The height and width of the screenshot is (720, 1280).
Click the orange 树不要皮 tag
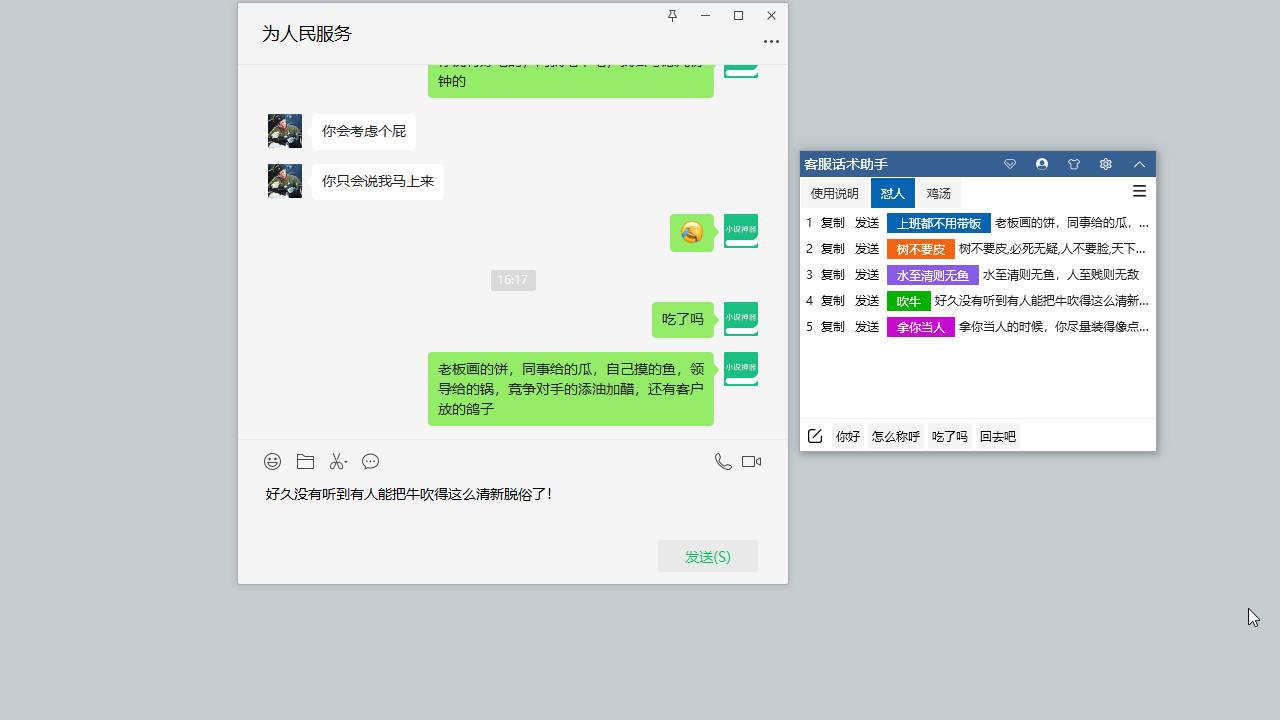click(921, 249)
